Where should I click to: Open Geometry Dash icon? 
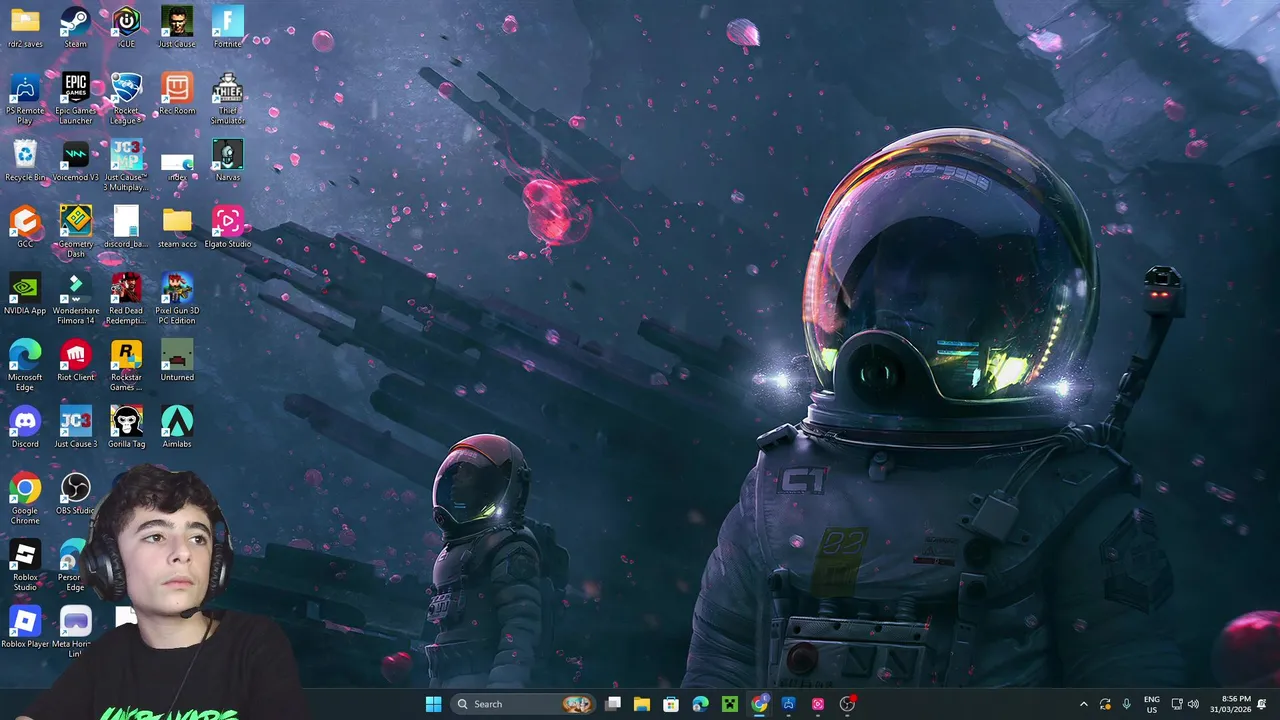[x=75, y=232]
